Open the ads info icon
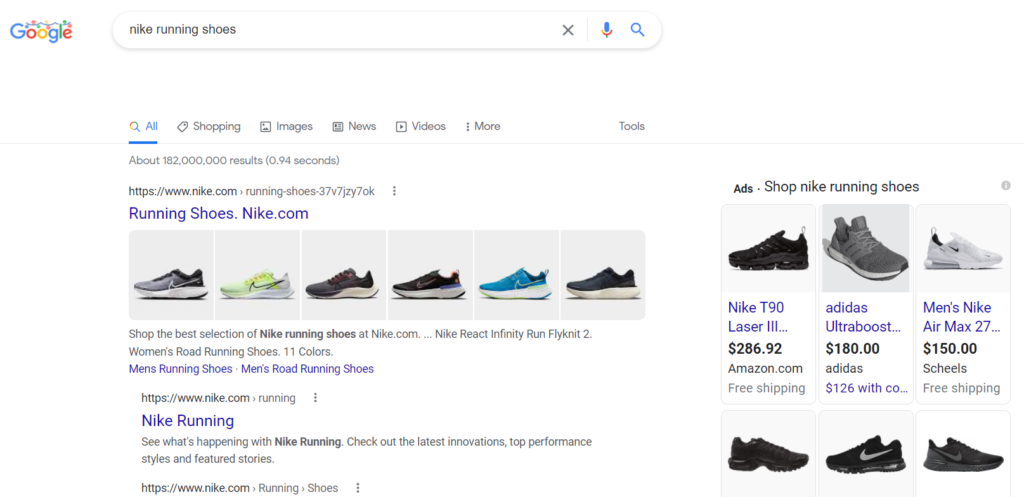The width and height of the screenshot is (1024, 497). tap(1006, 186)
